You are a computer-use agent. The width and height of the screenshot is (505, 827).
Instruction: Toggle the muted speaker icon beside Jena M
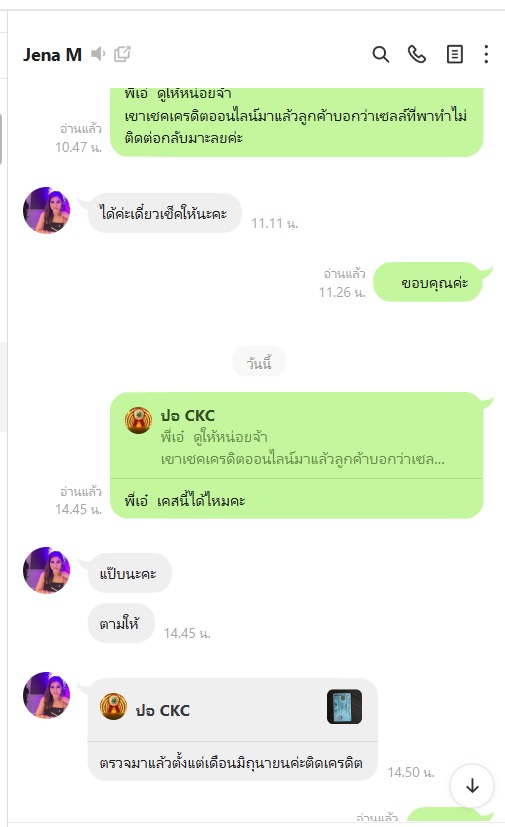click(x=98, y=54)
